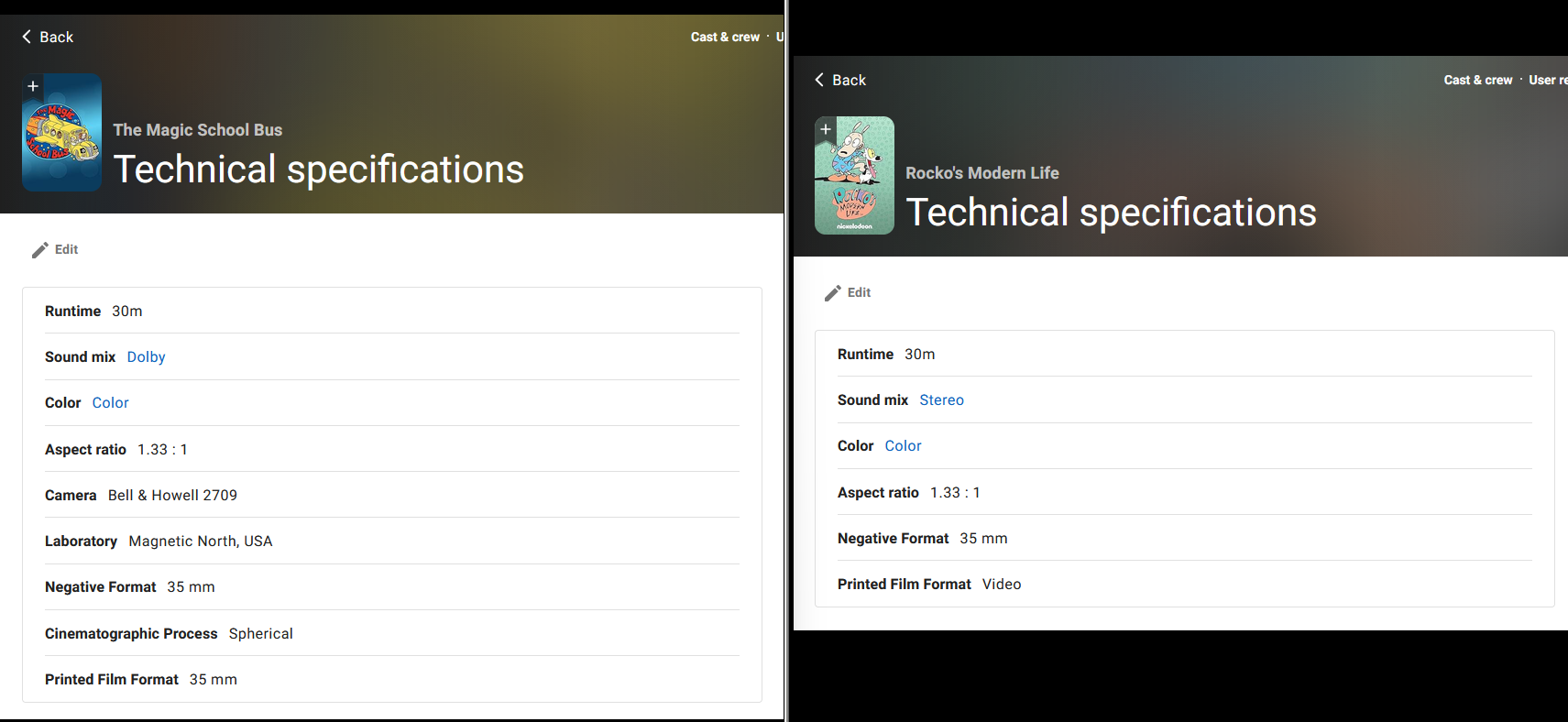Viewport: 1568px width, 722px height.
Task: Follow the Color link in Magic School Bus specs
Action: (111, 403)
